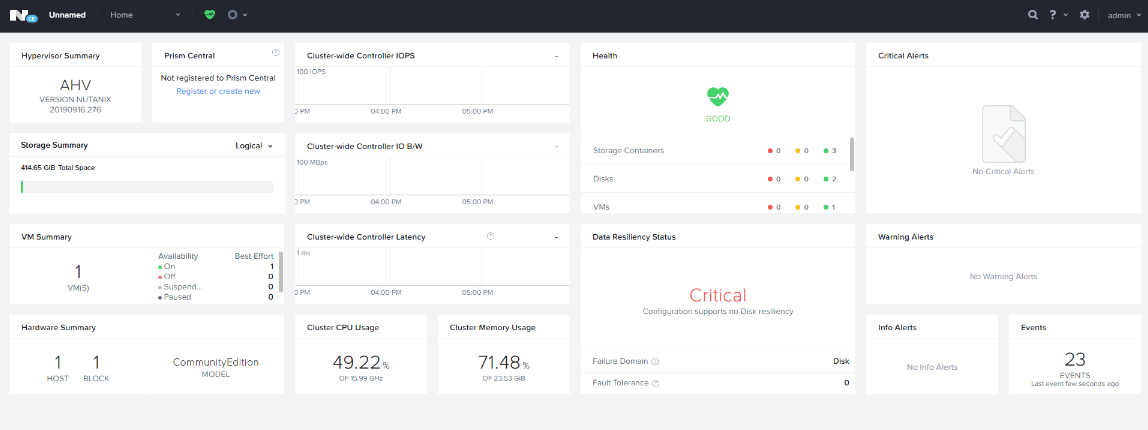Open Register or create new link

pos(218,92)
